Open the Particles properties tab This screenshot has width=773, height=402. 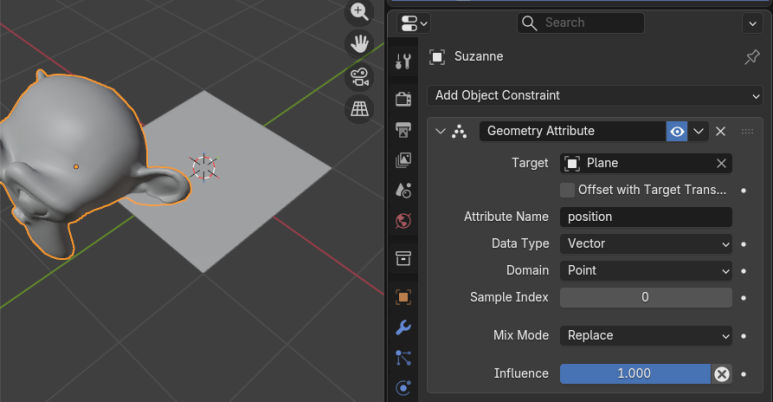click(403, 358)
